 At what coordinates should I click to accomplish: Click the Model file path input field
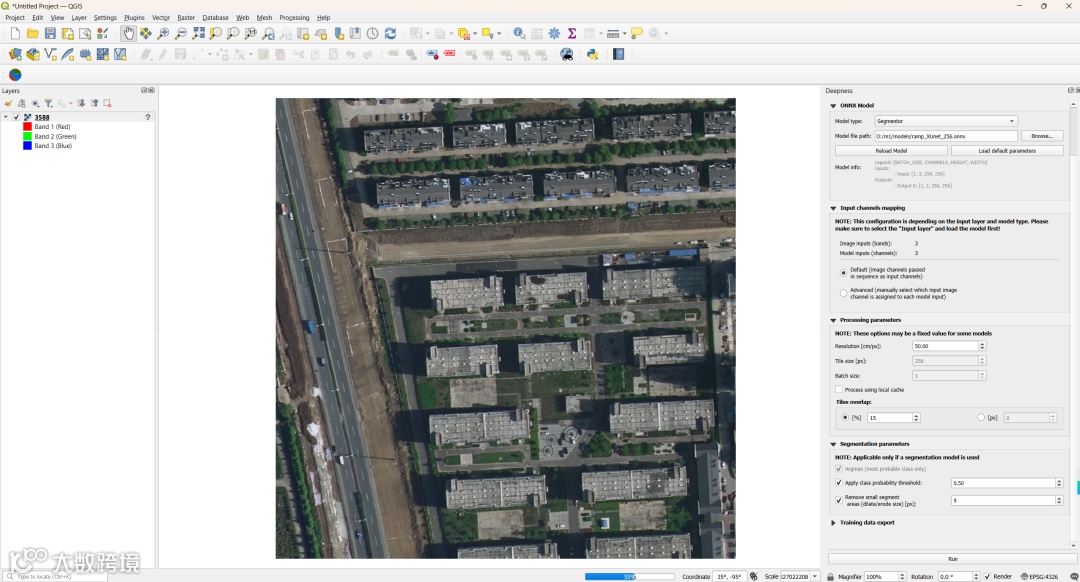click(946, 136)
